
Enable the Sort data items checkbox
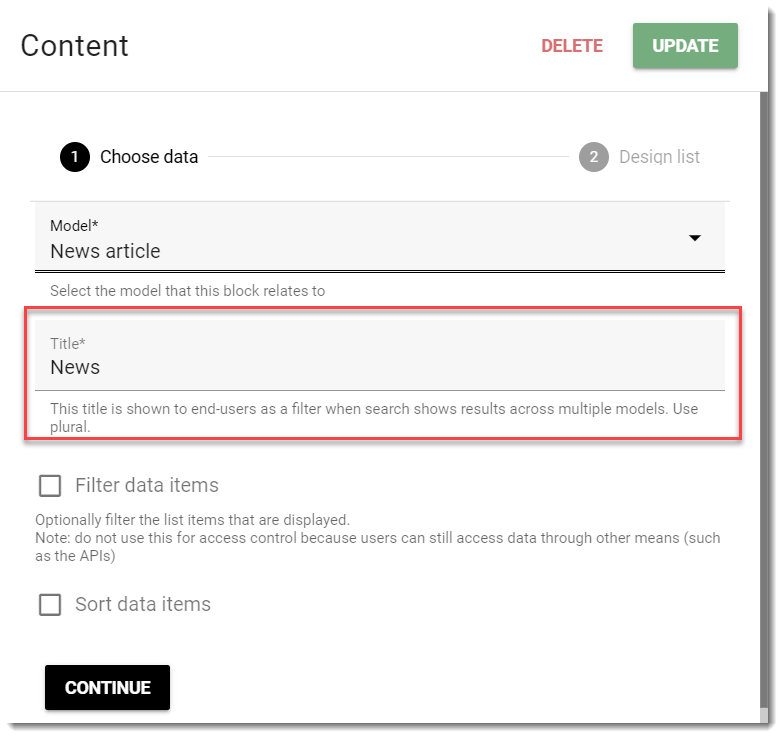click(50, 605)
